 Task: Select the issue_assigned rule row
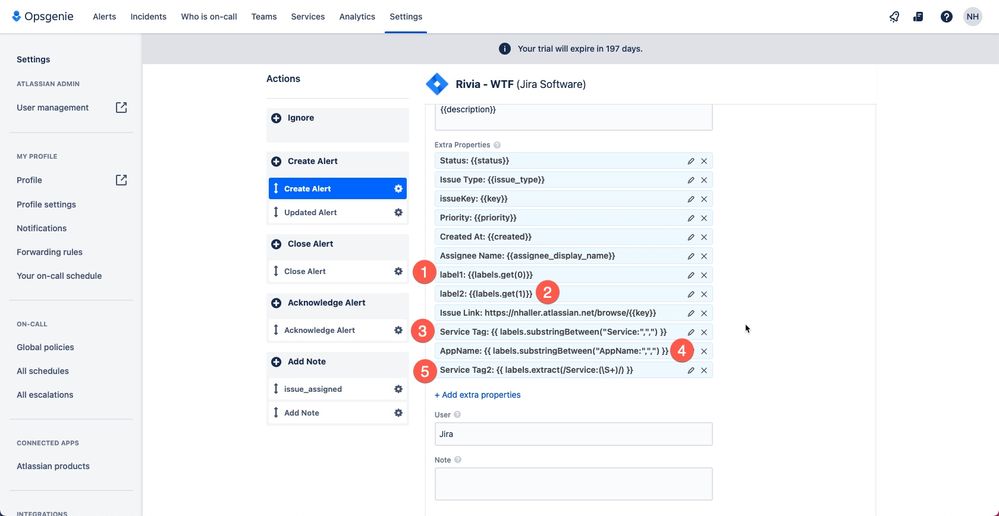[338, 389]
